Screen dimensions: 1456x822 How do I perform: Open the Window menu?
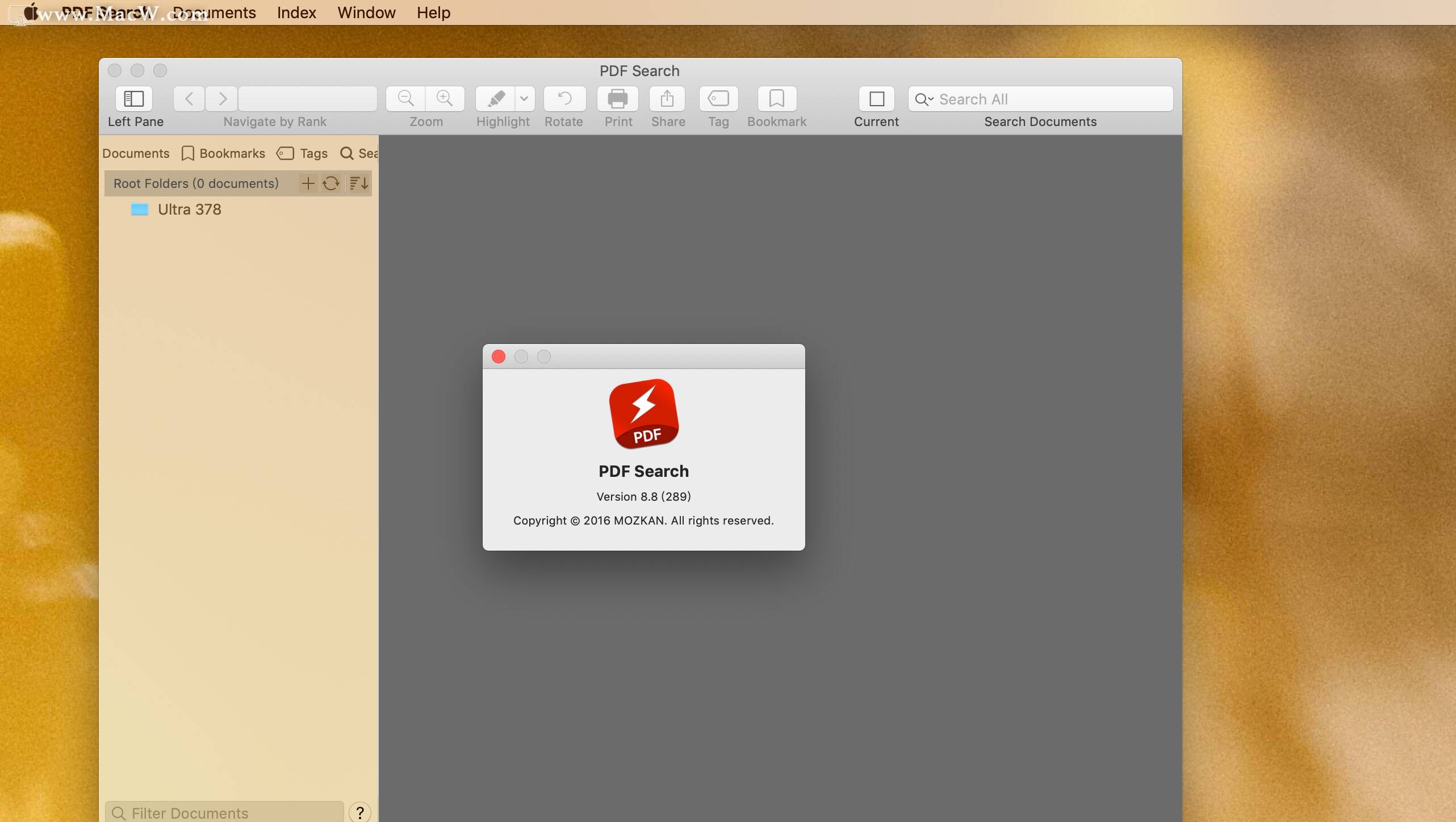366,12
